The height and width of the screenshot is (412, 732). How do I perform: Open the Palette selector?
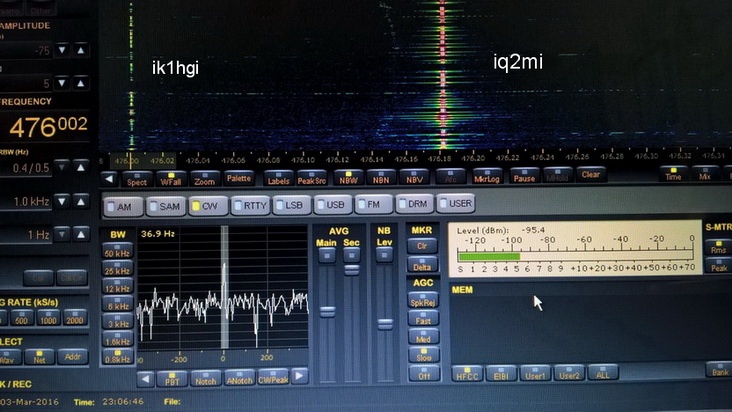tap(239, 178)
